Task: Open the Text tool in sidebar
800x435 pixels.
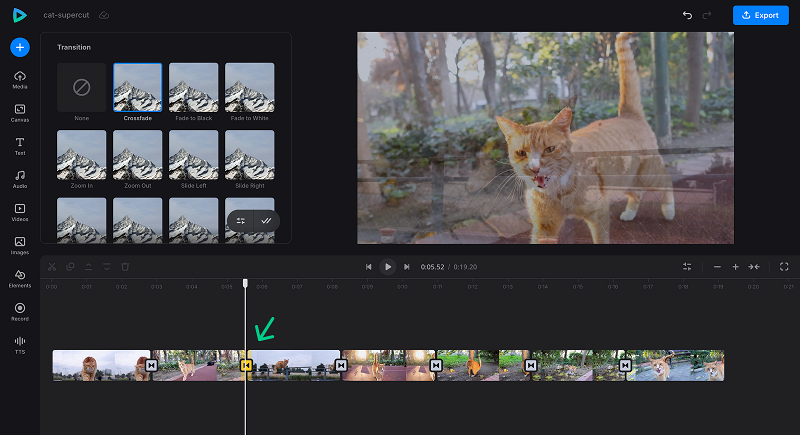Action: [20, 146]
